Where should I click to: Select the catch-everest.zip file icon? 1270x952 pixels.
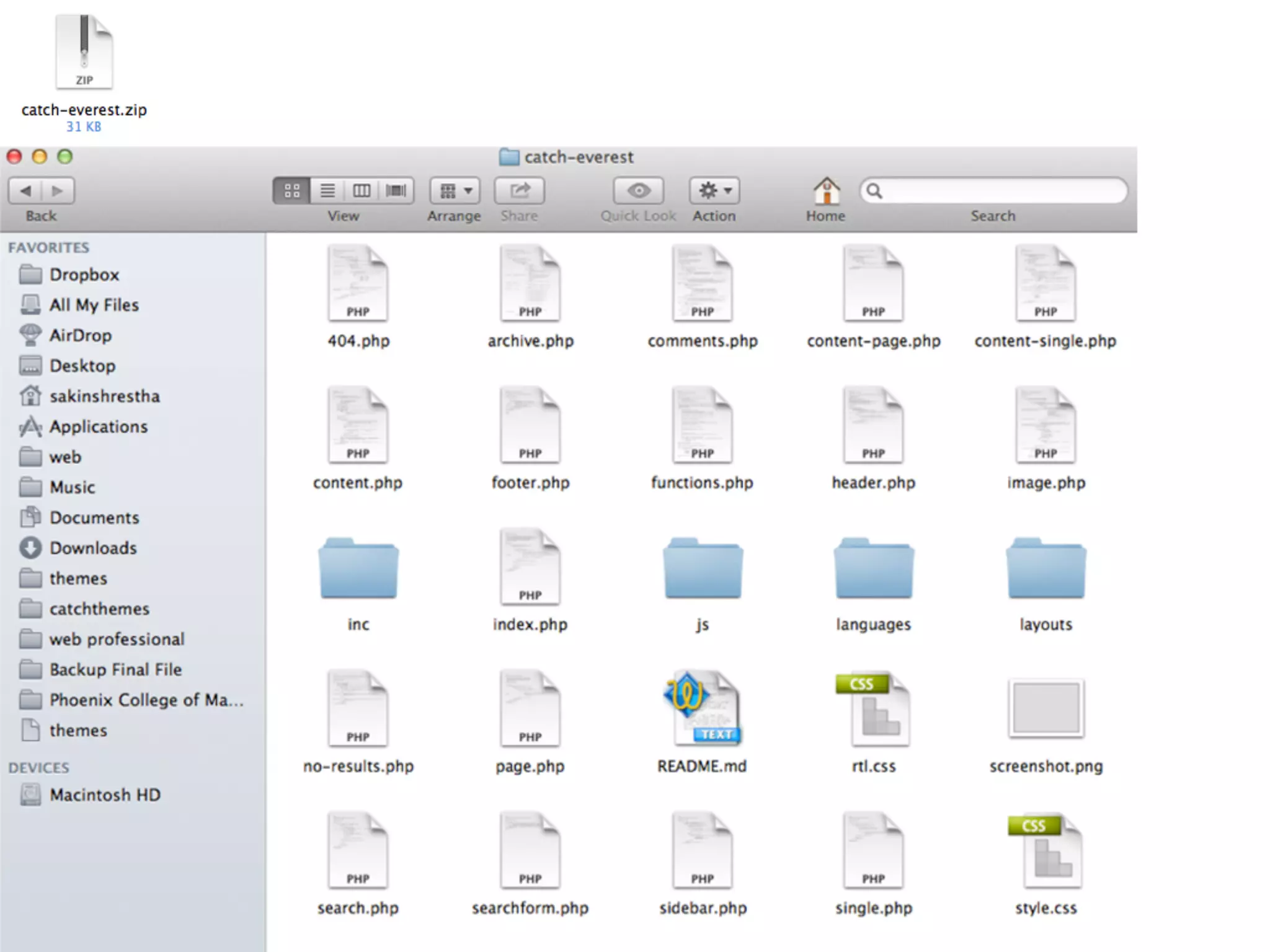click(x=84, y=53)
